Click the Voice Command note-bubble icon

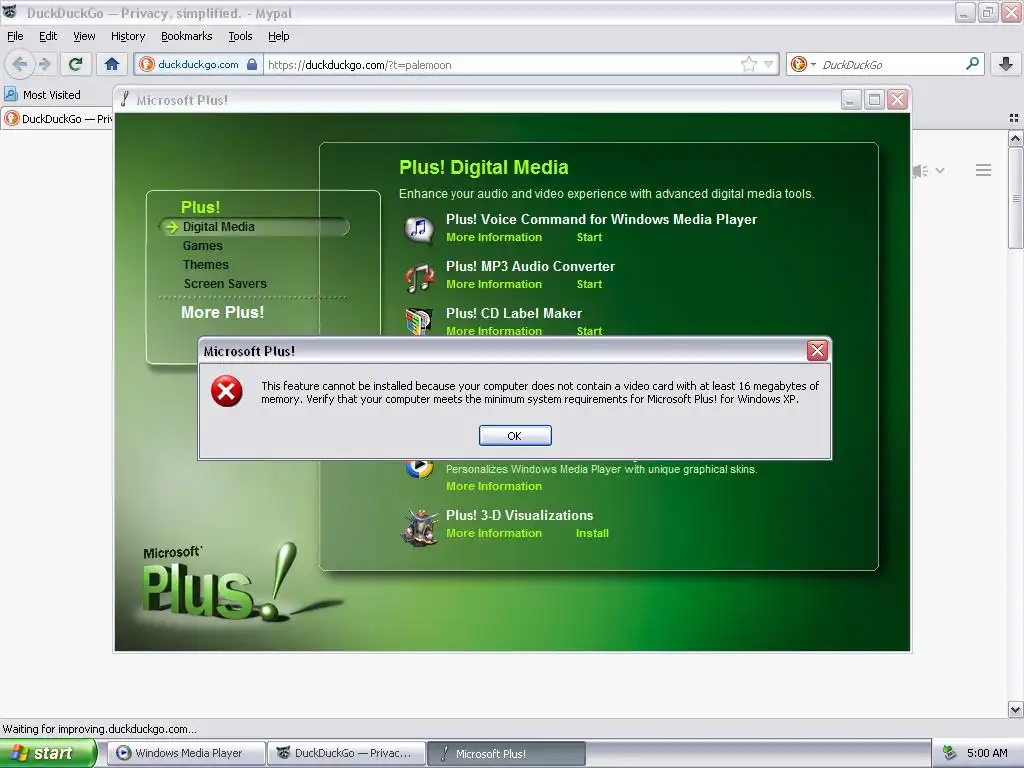pyautogui.click(x=419, y=229)
